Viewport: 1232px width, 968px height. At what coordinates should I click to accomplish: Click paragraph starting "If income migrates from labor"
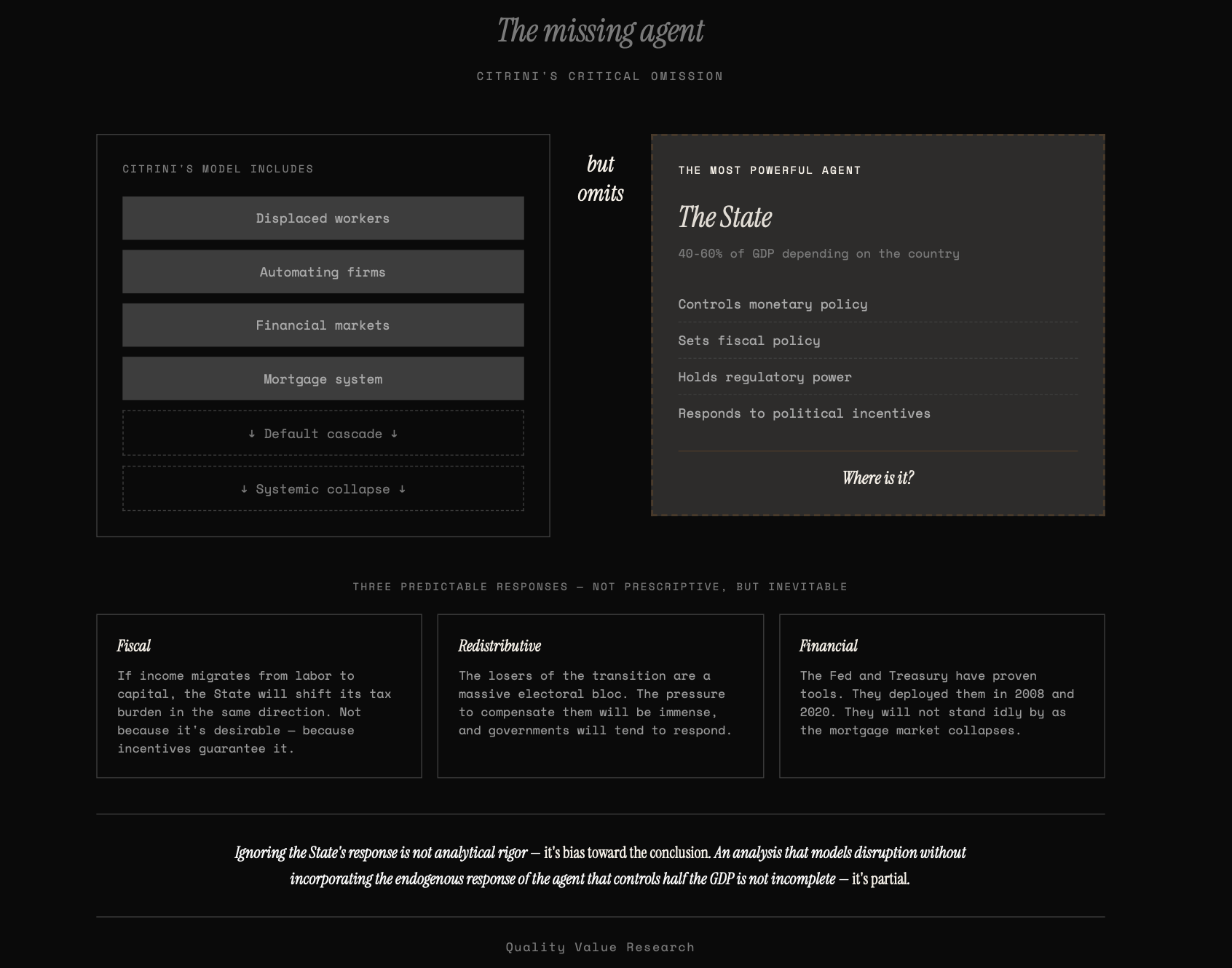tap(254, 712)
